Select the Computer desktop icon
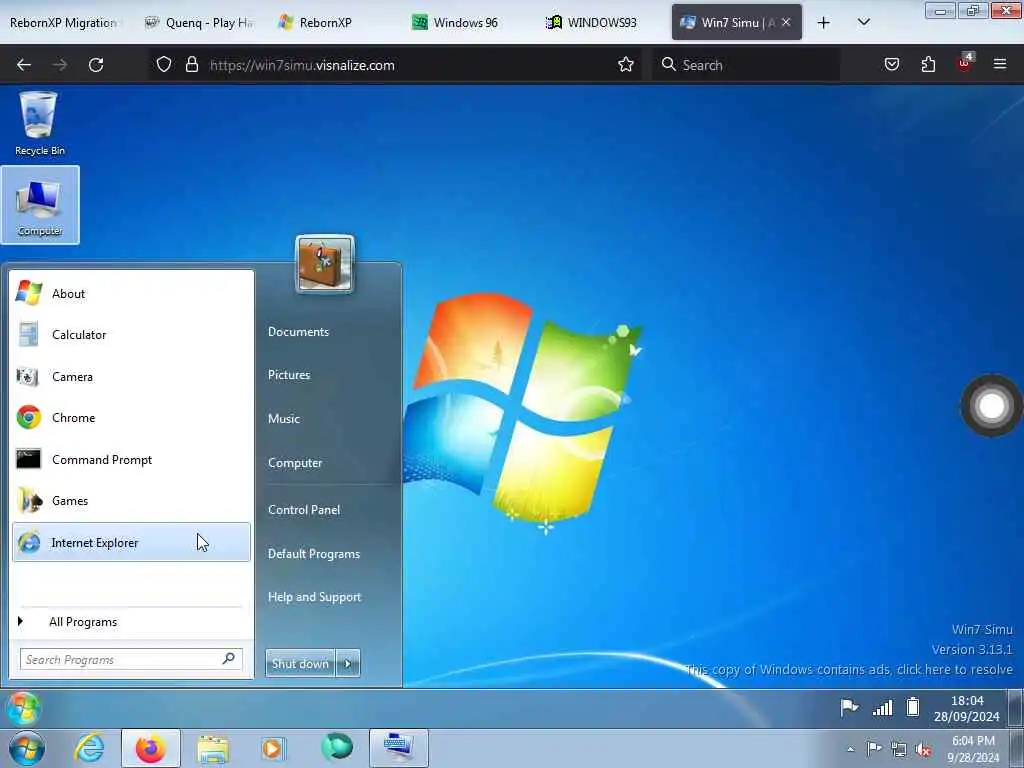This screenshot has width=1024, height=768. (x=40, y=205)
